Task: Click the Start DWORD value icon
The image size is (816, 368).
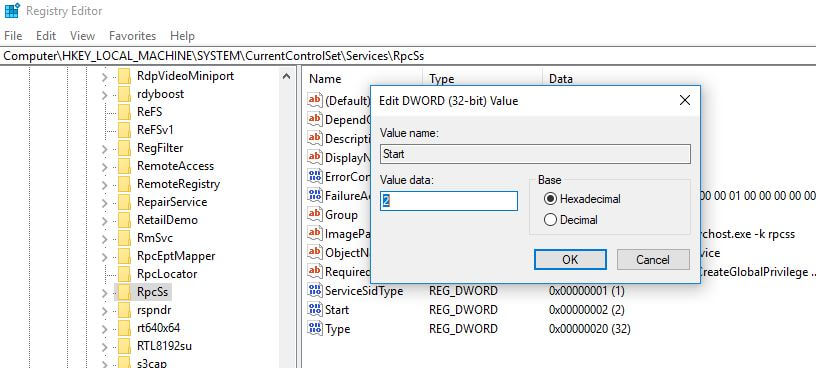Action: [315, 309]
